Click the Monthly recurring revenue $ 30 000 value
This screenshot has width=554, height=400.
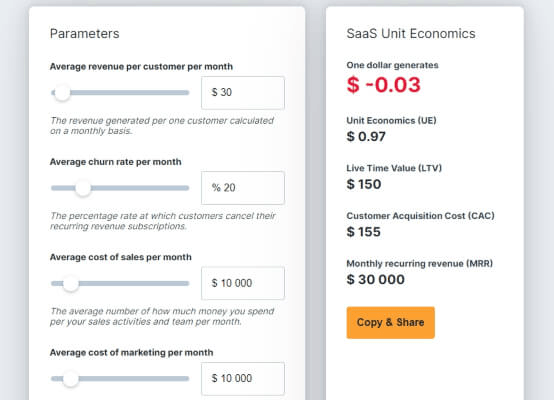tap(376, 280)
